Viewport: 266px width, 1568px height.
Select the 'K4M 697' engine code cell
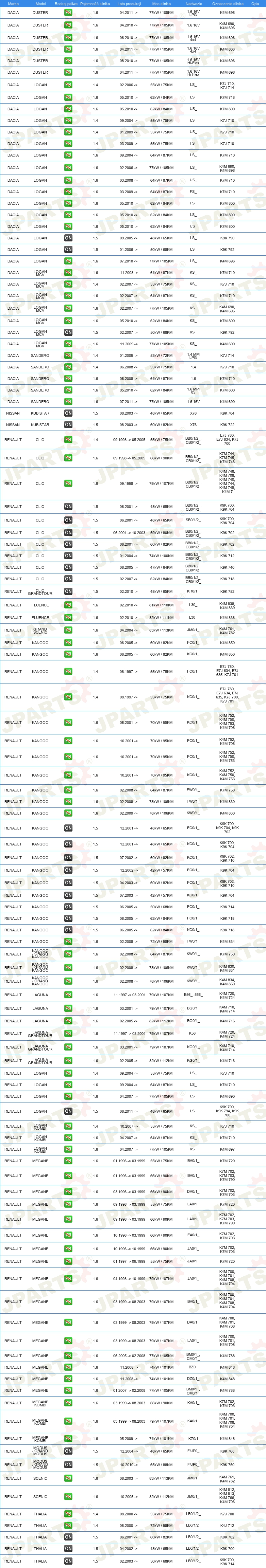click(227, 1150)
